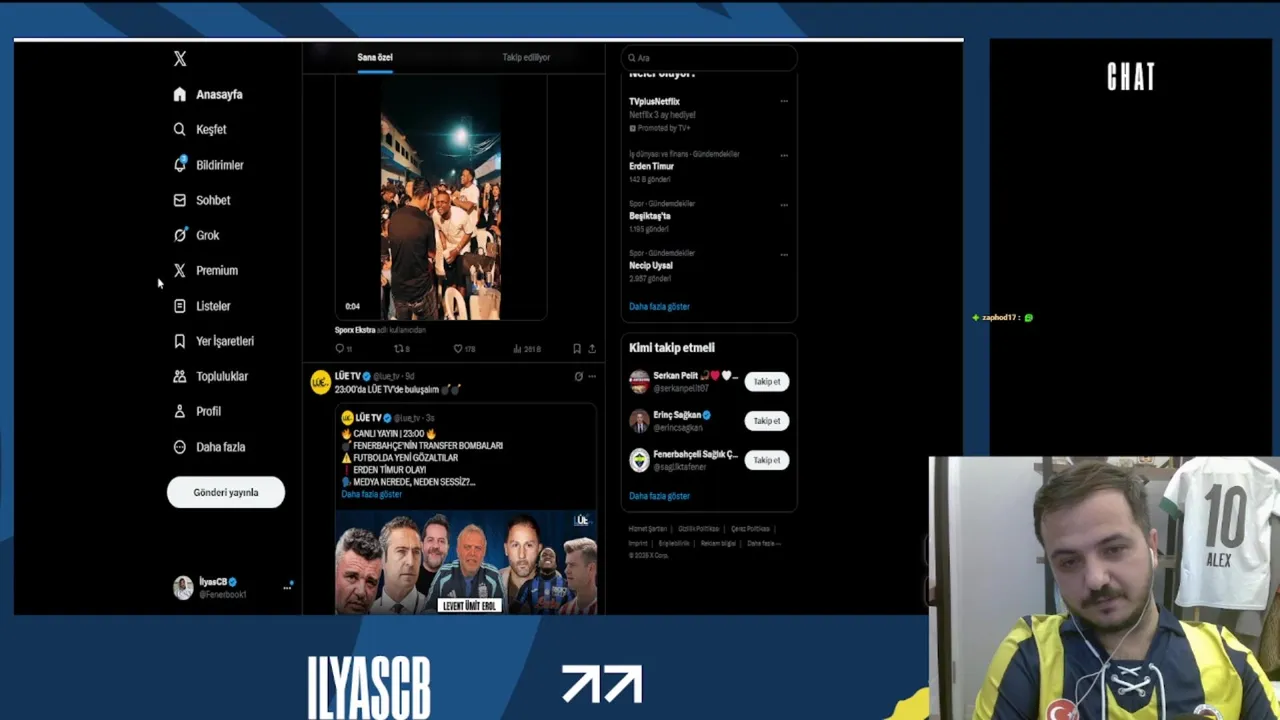Open Erinç Sağkan avatar
The image size is (1280, 720).
(x=639, y=421)
